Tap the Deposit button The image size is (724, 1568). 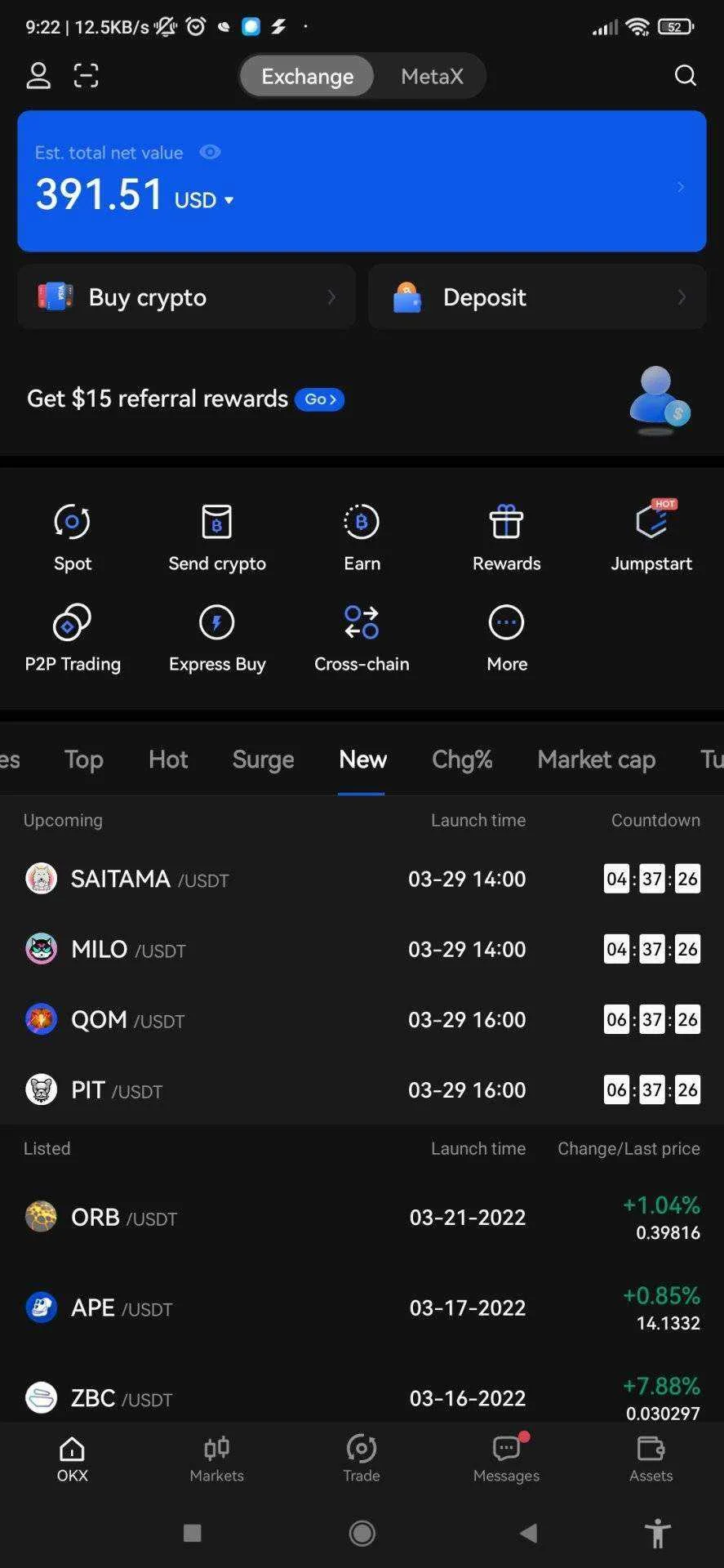click(x=537, y=296)
